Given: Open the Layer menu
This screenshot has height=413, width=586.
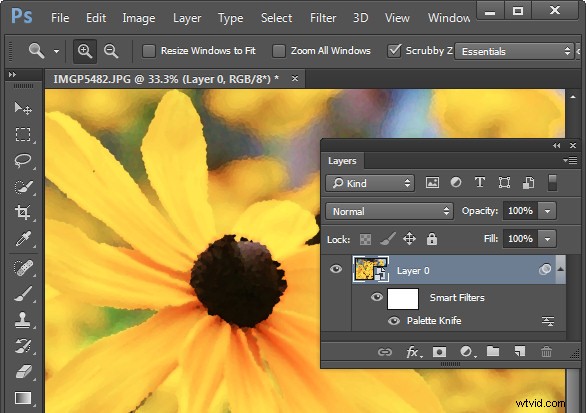Looking at the screenshot, I should pyautogui.click(x=187, y=18).
